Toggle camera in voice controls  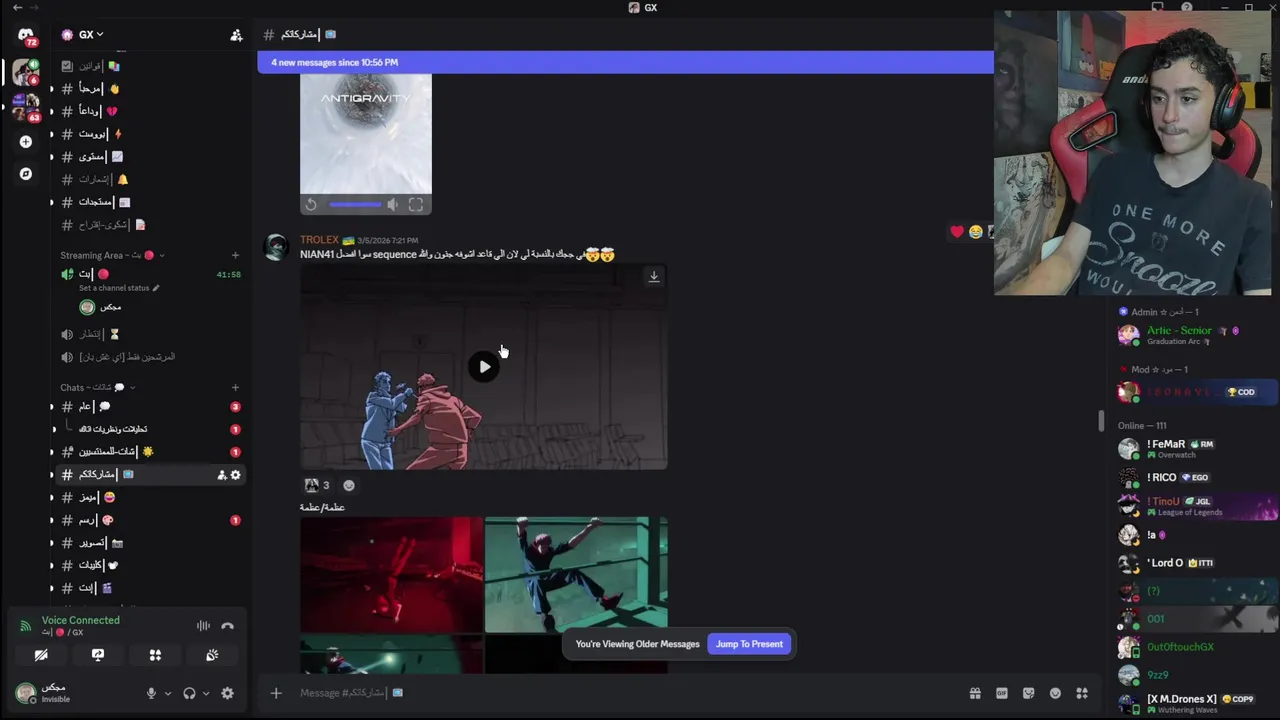click(x=41, y=655)
